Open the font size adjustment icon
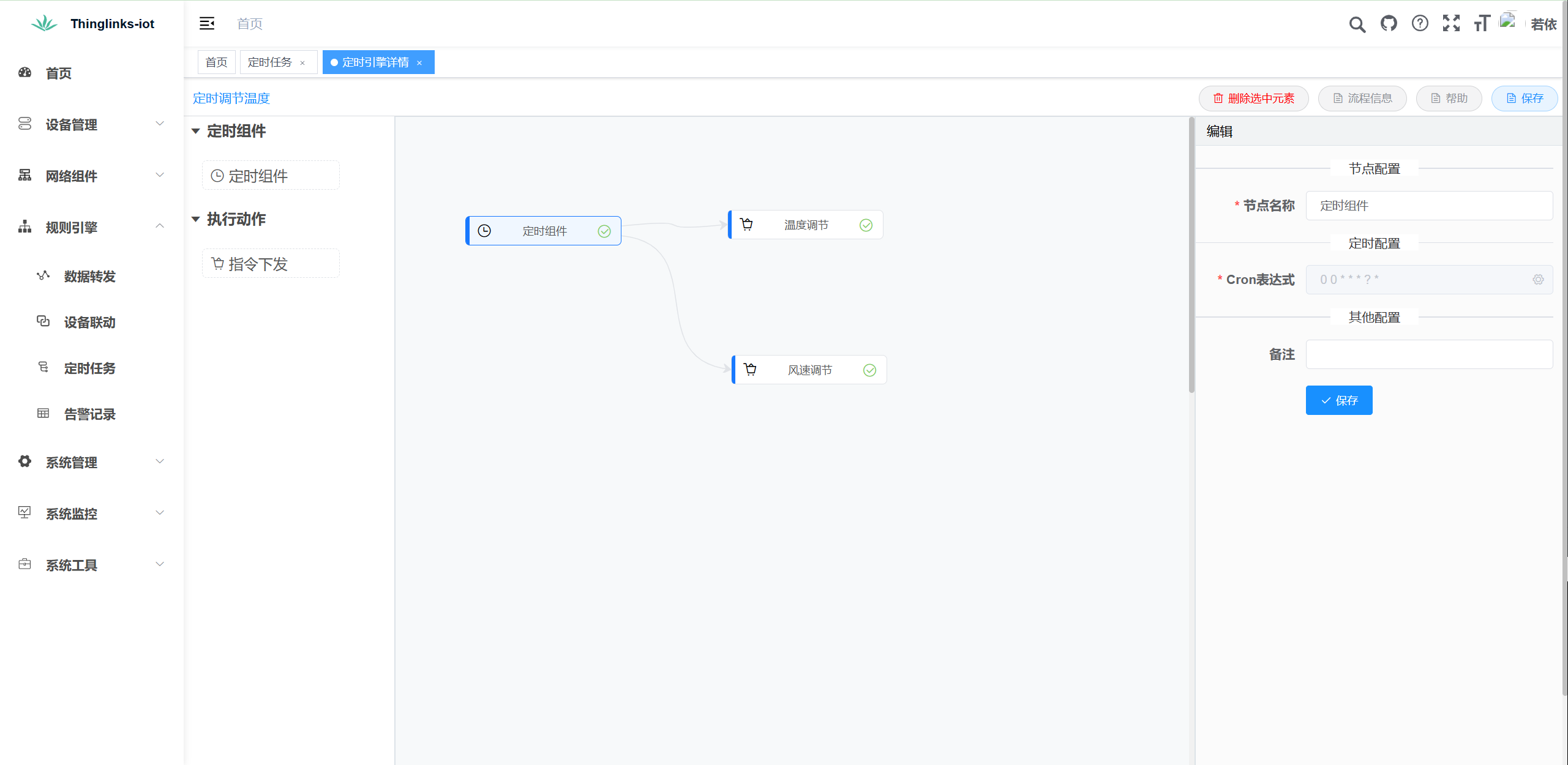1568x765 pixels. 1481,24
